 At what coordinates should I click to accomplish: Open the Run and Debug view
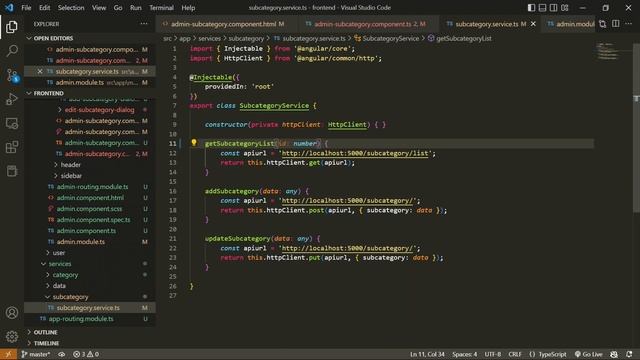click(12, 99)
